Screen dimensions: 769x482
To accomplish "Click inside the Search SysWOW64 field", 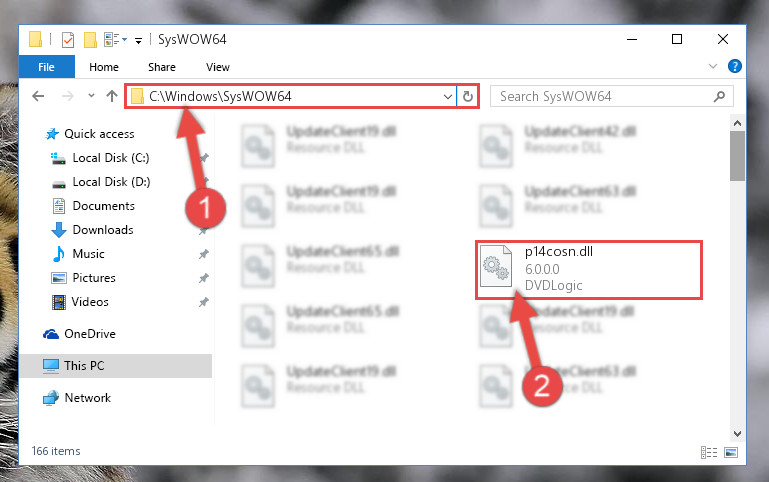I will 603,96.
